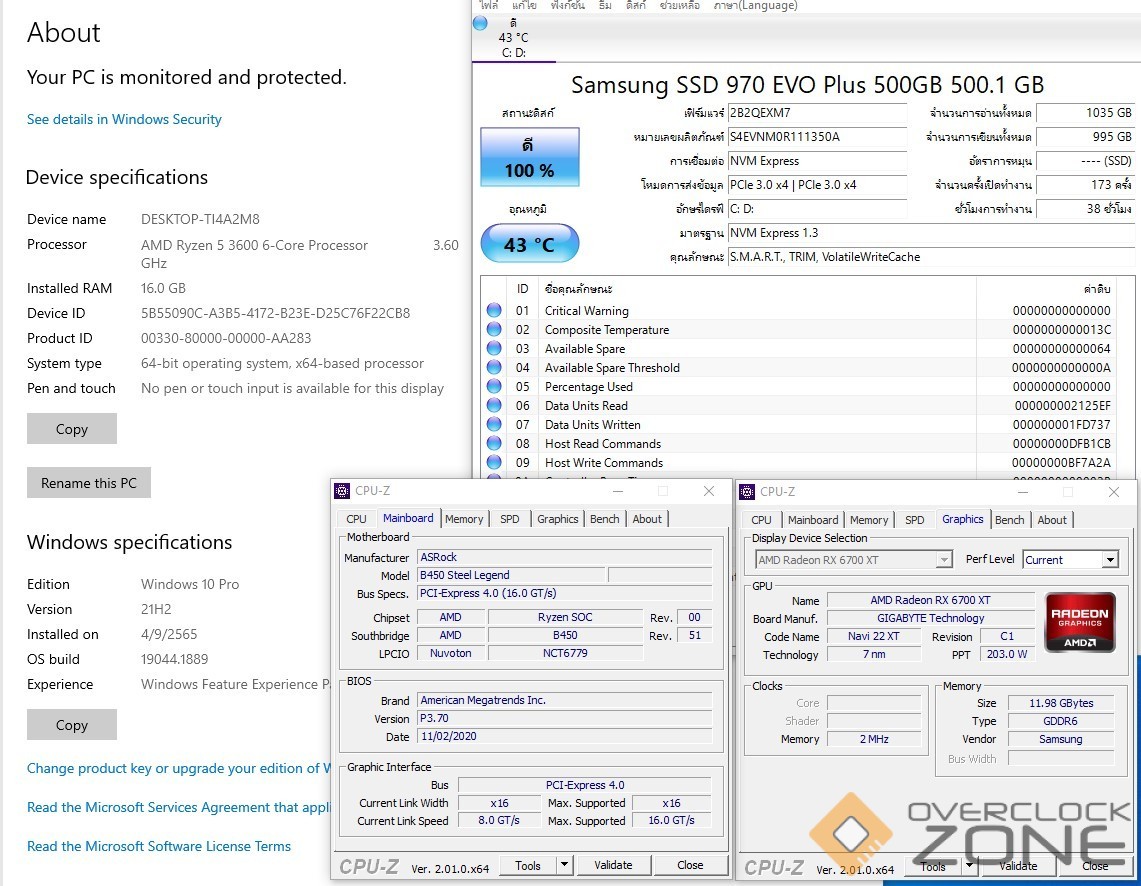
Task: Click the disk status orb above C: D:
Action: [480, 23]
